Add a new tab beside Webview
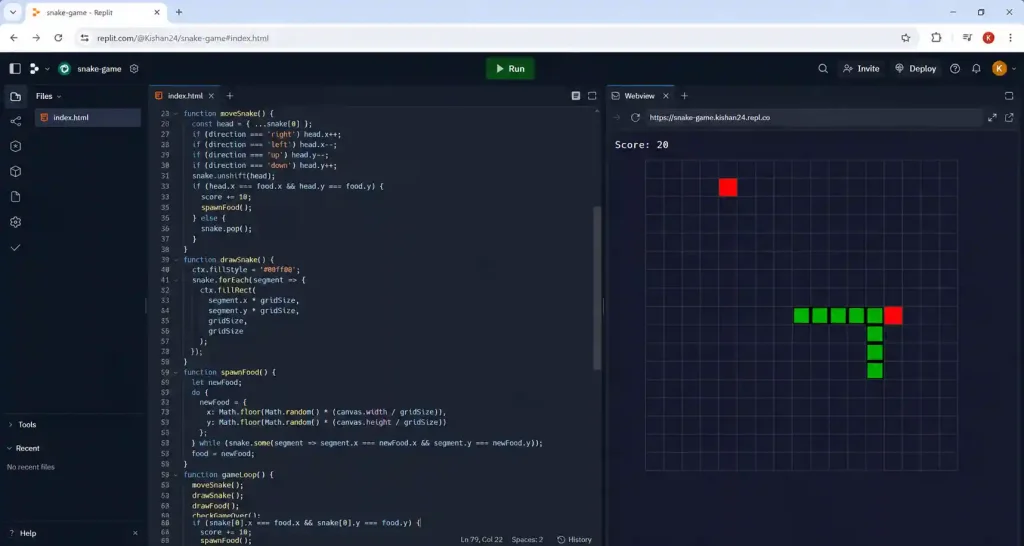This screenshot has height=546, width=1024. (684, 96)
